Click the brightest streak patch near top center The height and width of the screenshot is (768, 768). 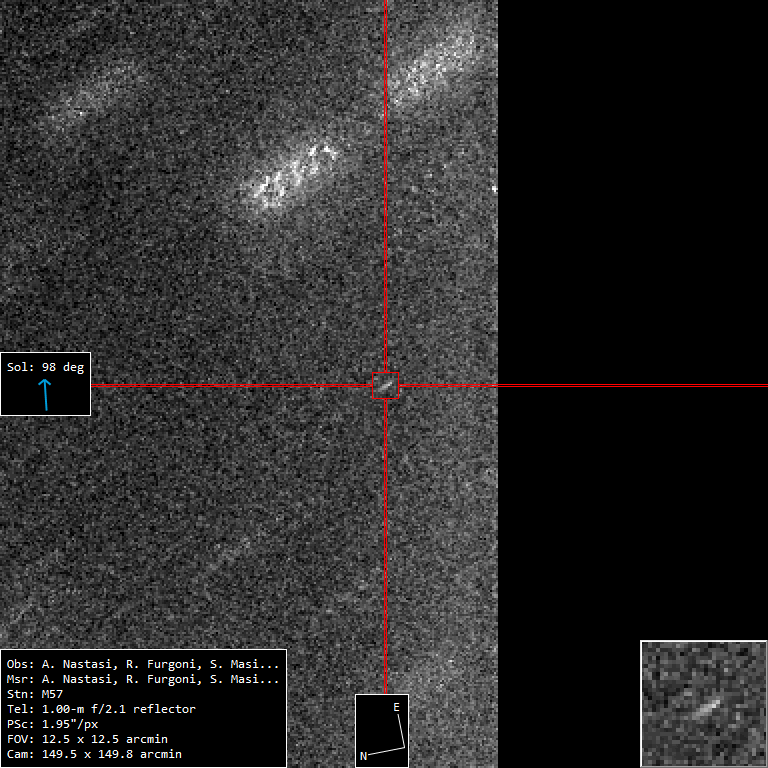(x=295, y=170)
